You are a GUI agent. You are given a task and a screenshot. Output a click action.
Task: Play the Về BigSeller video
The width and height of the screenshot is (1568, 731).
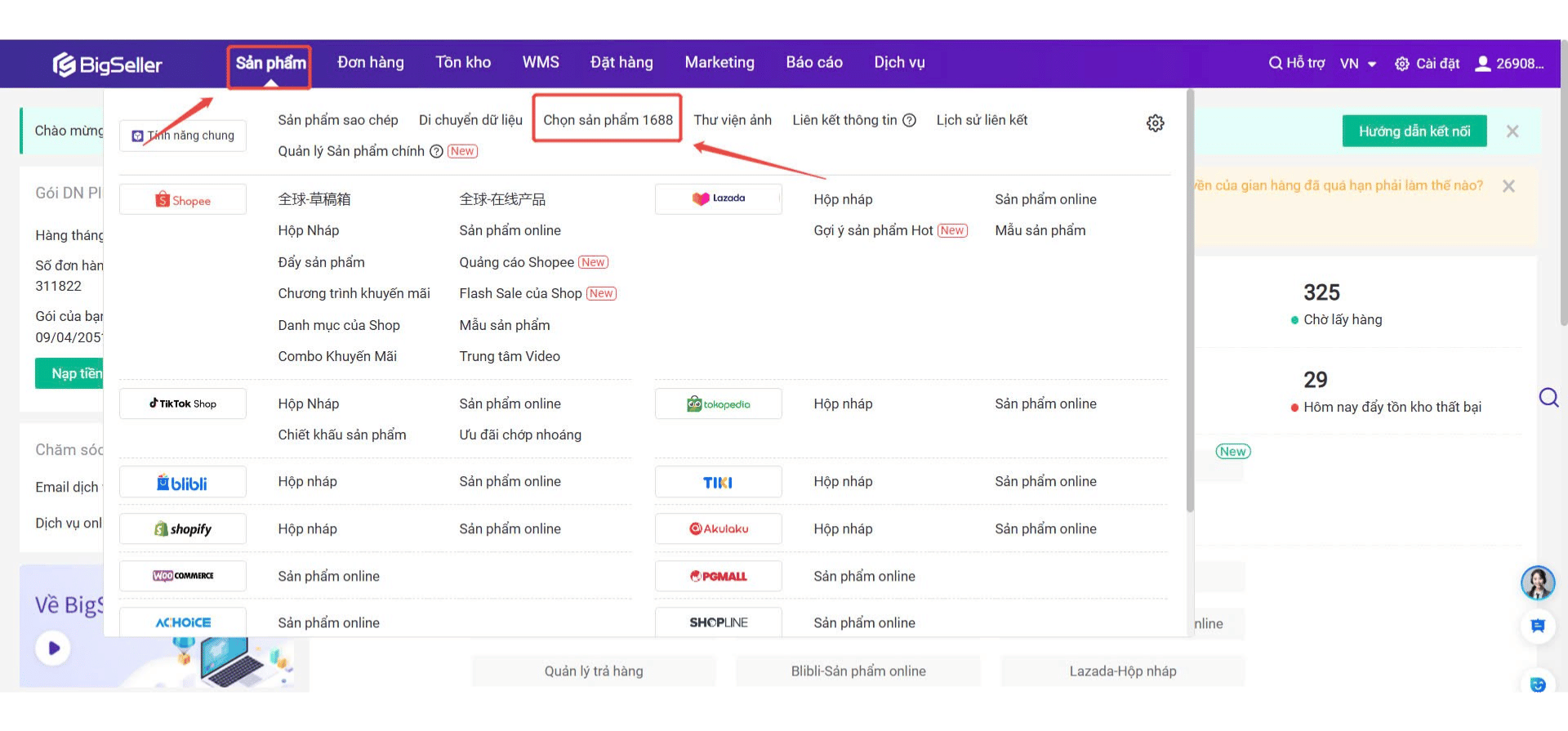click(54, 649)
